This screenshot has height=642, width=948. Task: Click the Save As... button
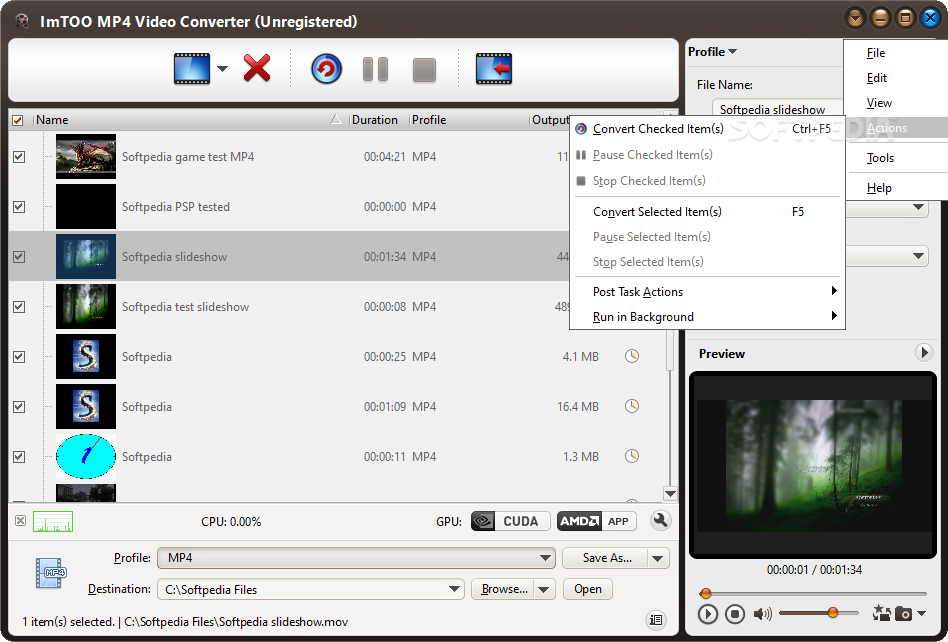(605, 558)
